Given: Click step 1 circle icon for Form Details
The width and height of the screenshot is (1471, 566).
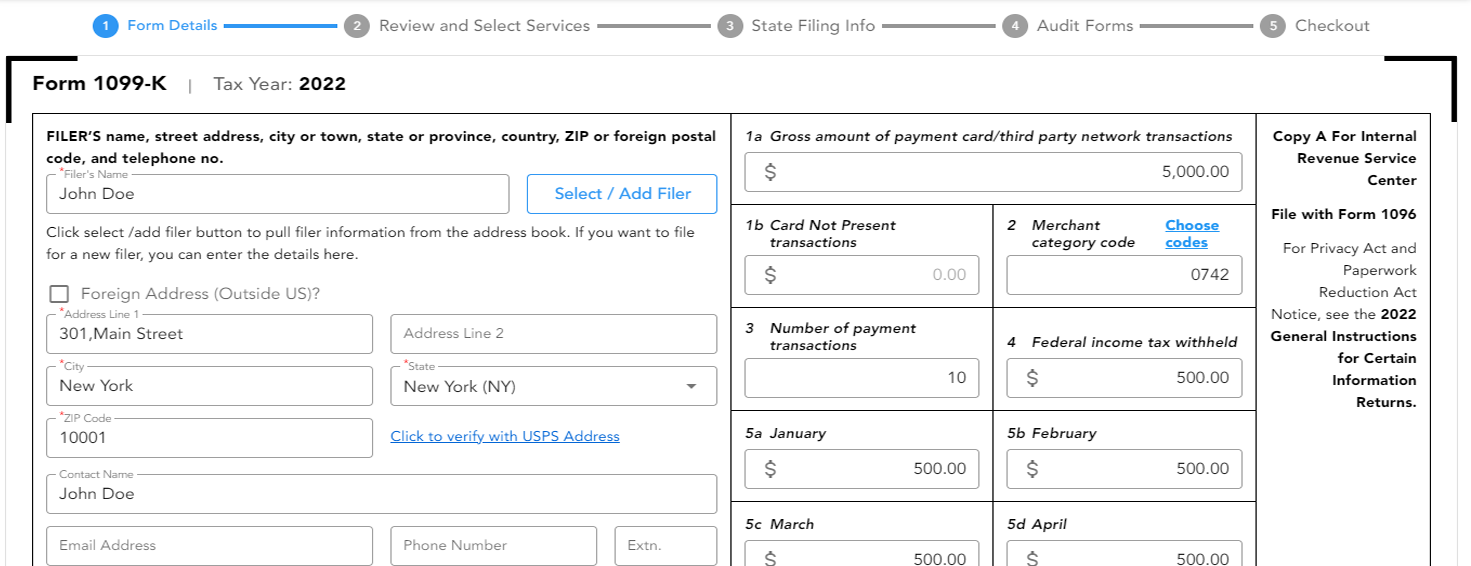Looking at the screenshot, I should click(x=105, y=26).
